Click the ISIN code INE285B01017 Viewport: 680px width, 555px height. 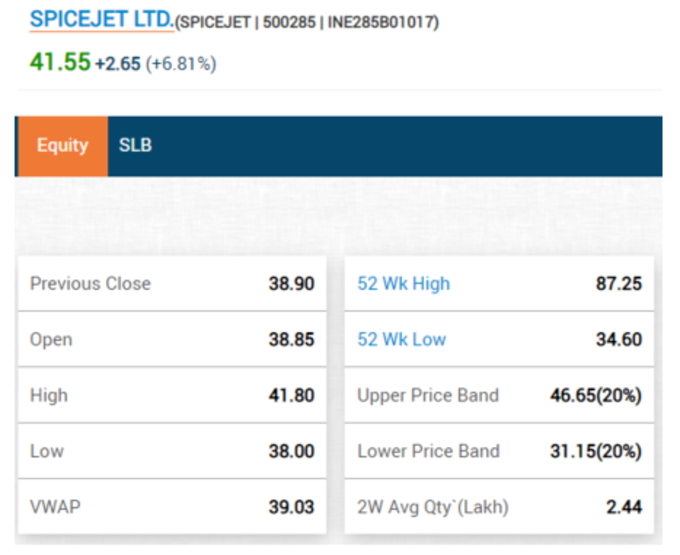click(x=383, y=22)
